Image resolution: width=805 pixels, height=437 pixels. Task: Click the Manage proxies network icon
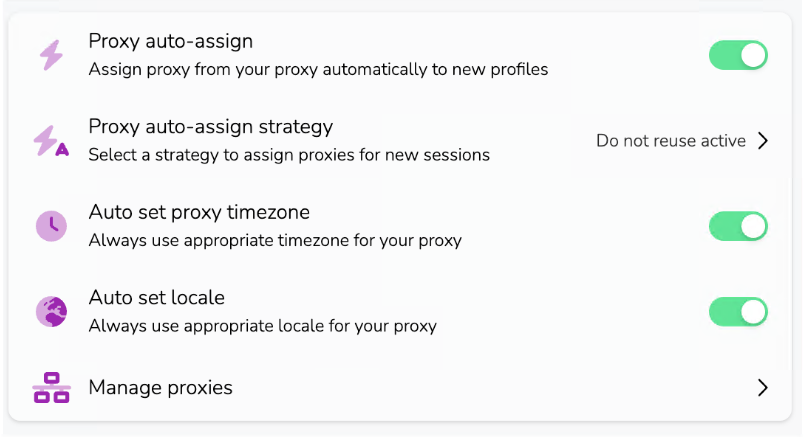51,388
